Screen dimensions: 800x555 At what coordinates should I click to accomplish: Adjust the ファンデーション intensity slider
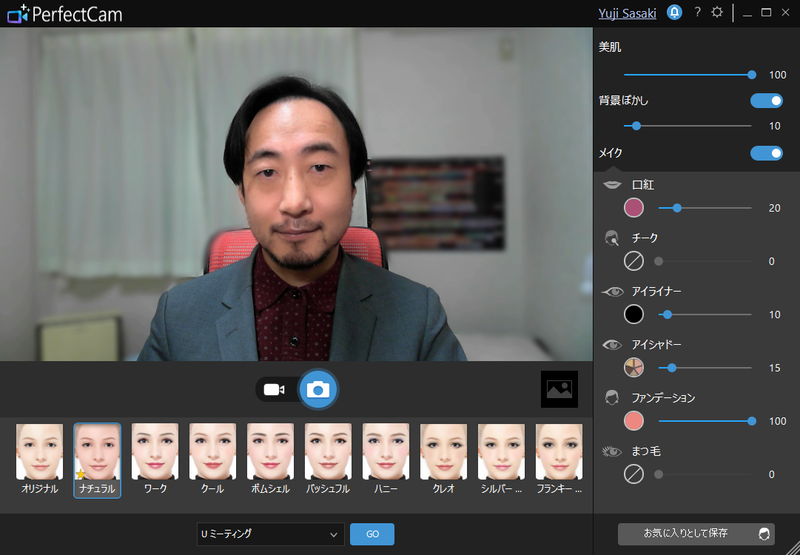coord(707,421)
